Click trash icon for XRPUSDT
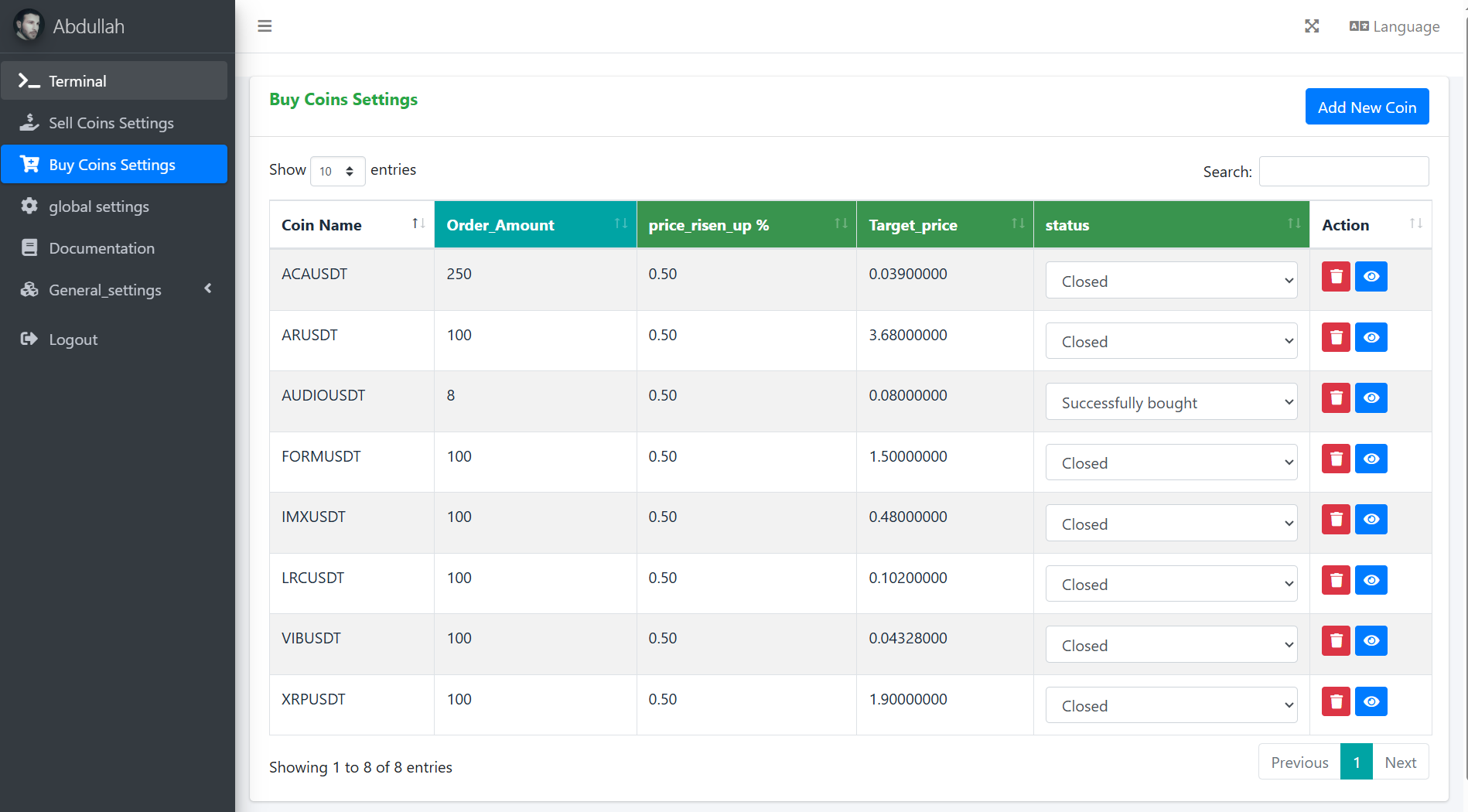The image size is (1468, 812). [1336, 702]
